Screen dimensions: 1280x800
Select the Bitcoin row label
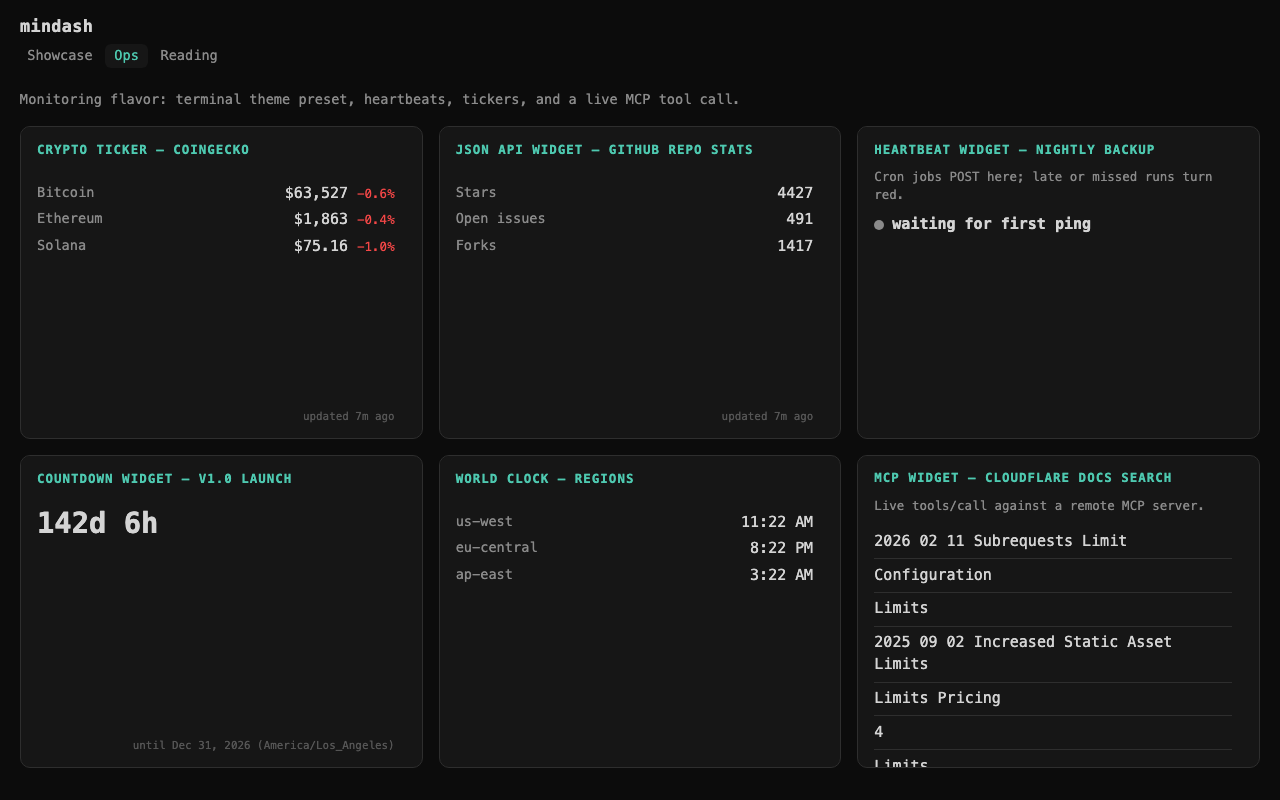tap(66, 192)
